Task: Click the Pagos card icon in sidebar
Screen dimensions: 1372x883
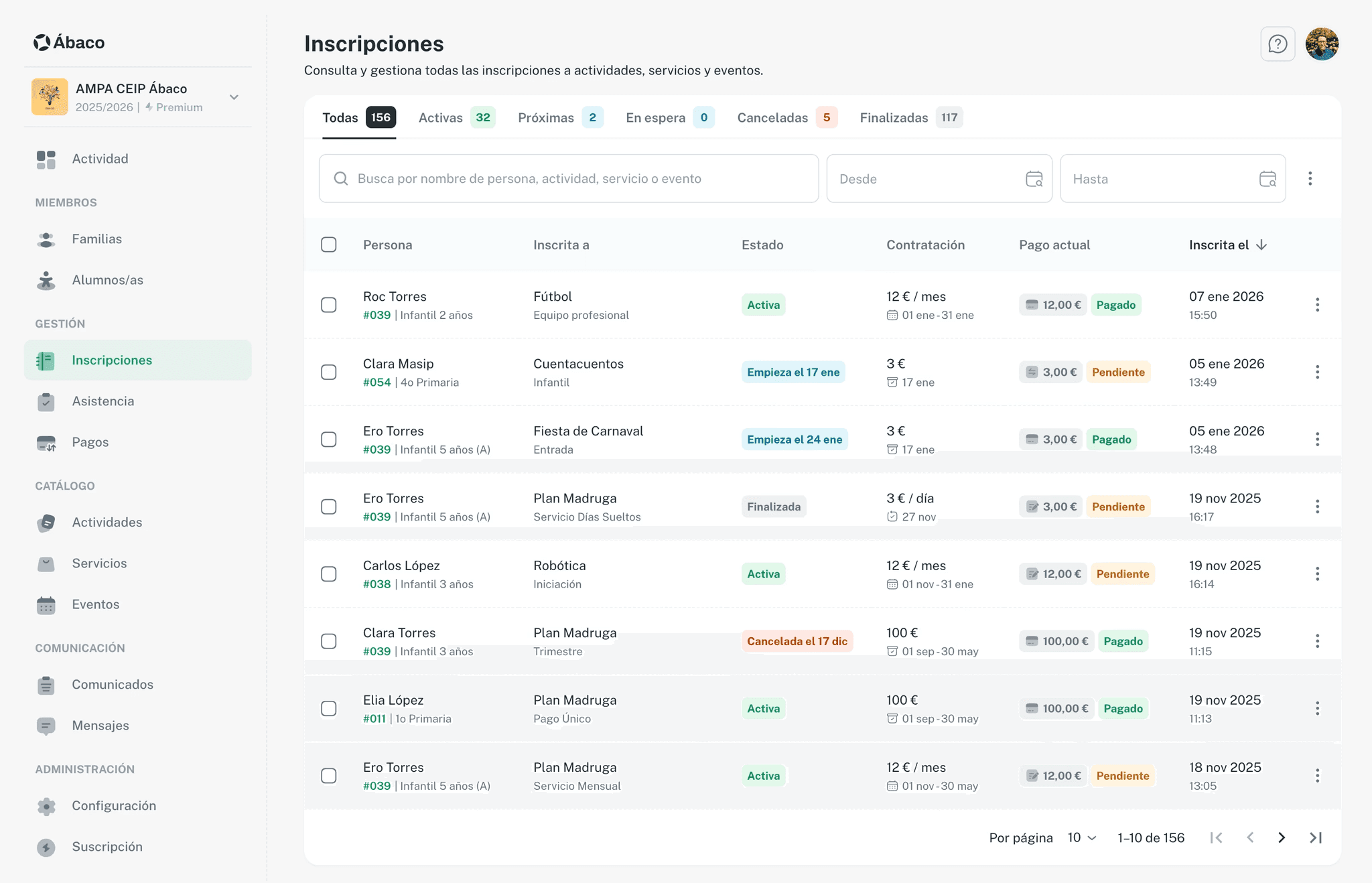Action: (x=46, y=443)
